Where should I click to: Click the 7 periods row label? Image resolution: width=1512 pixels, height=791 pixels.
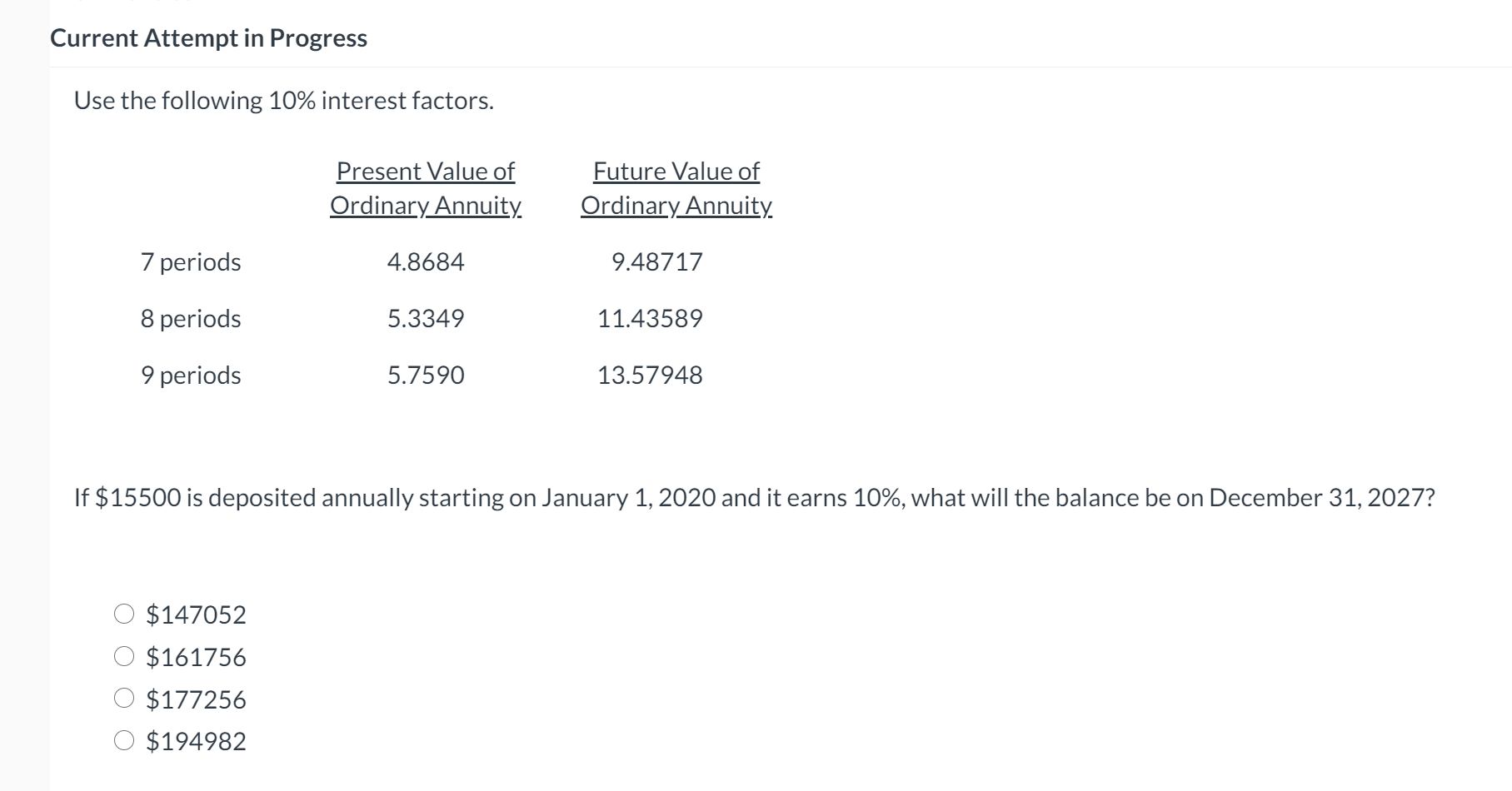tap(190, 262)
